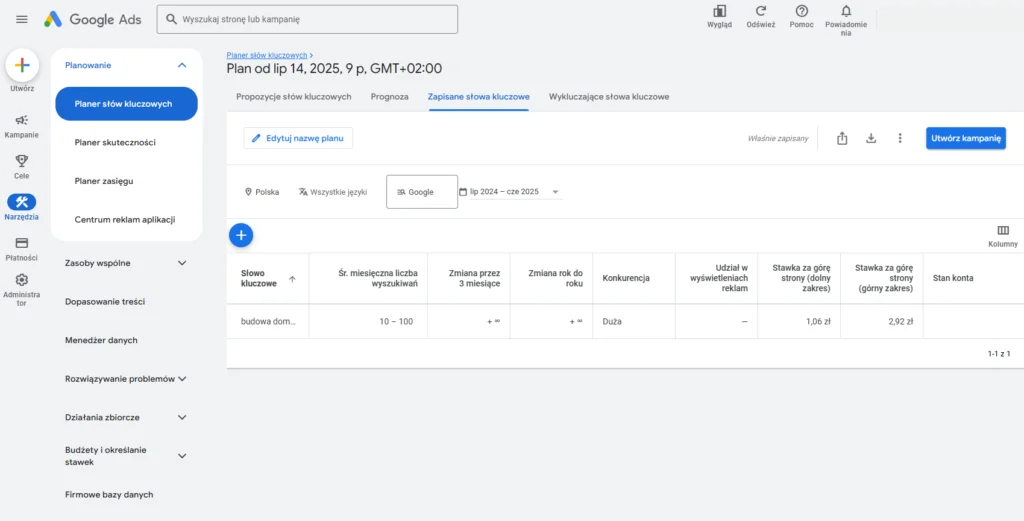The image size is (1024, 521).
Task: Open Centrum reklam aplikacji
Action: (126, 219)
